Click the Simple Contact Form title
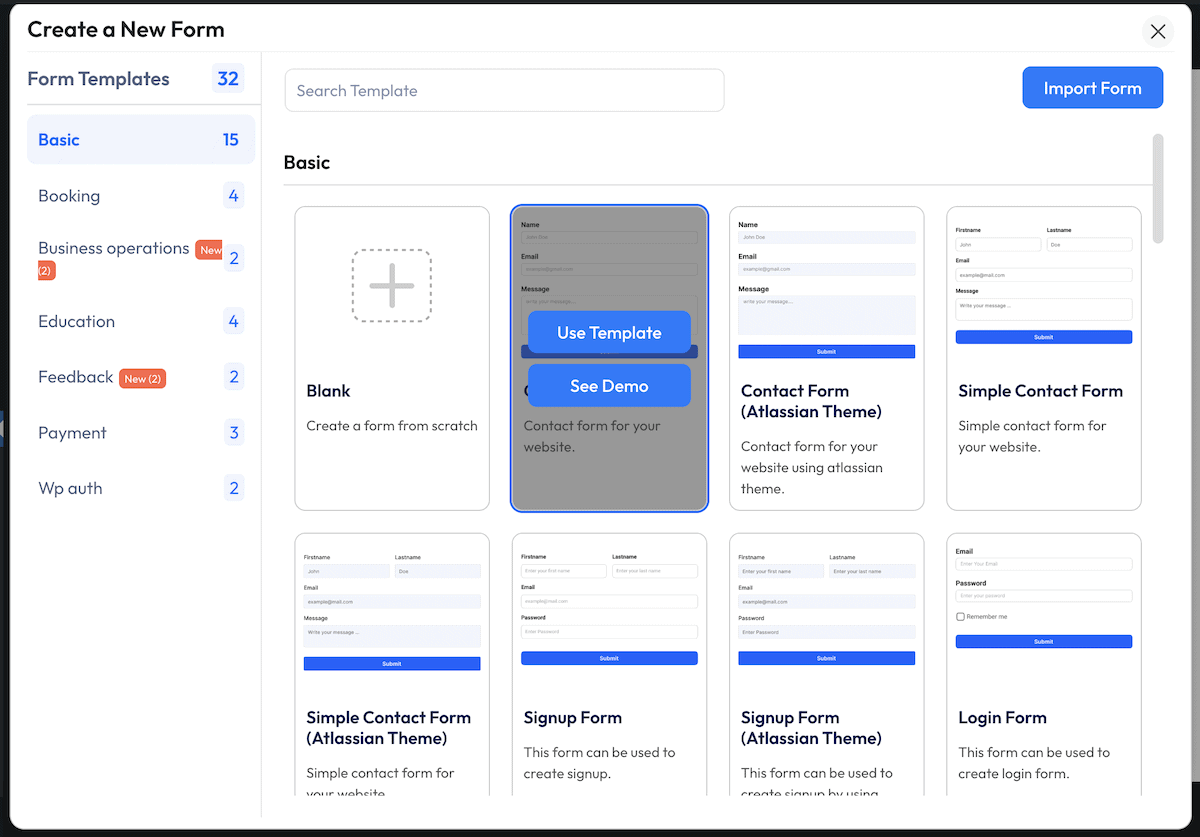Viewport: 1200px width, 837px height. pos(1040,391)
